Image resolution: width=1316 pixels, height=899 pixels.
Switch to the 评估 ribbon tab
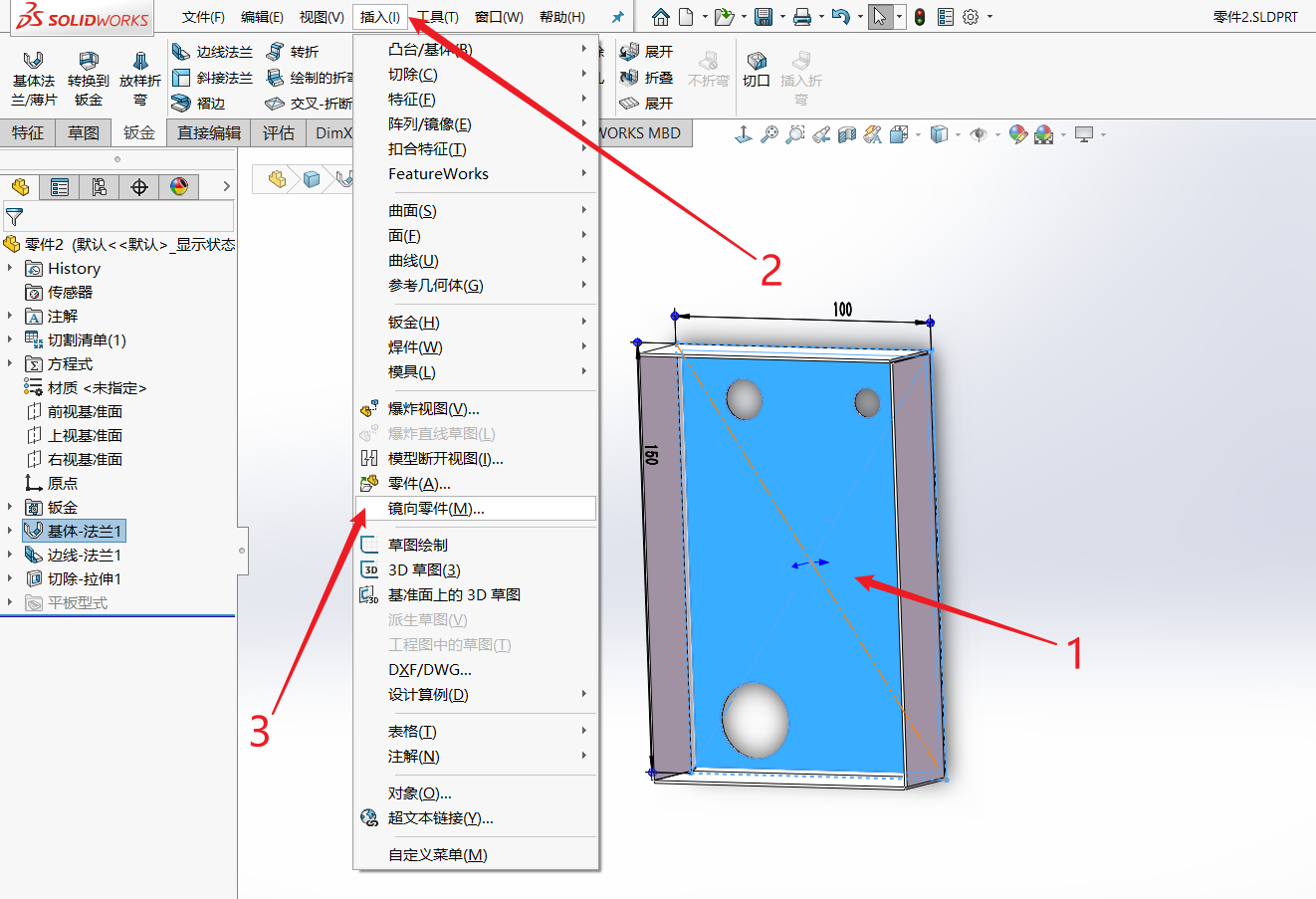point(279,133)
